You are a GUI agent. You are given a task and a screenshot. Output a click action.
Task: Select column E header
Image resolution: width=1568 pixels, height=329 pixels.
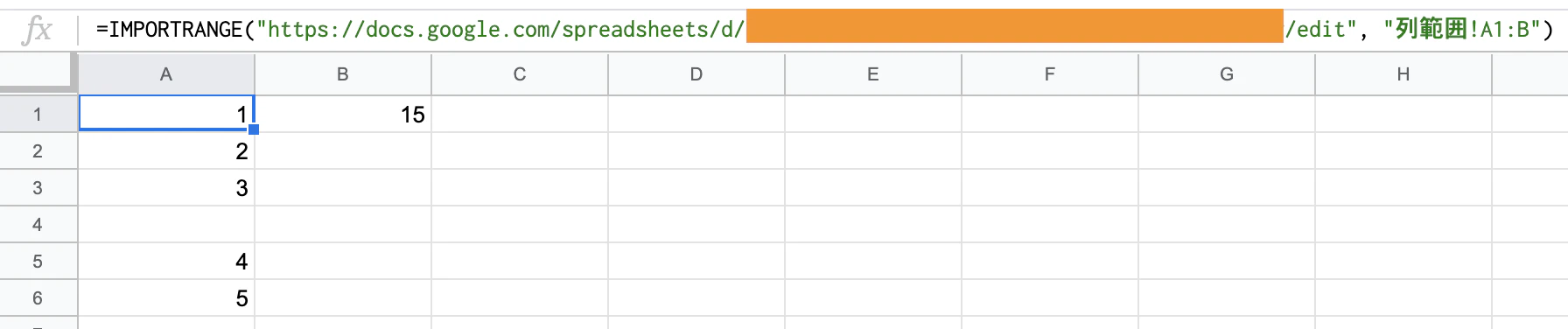pyautogui.click(x=873, y=74)
